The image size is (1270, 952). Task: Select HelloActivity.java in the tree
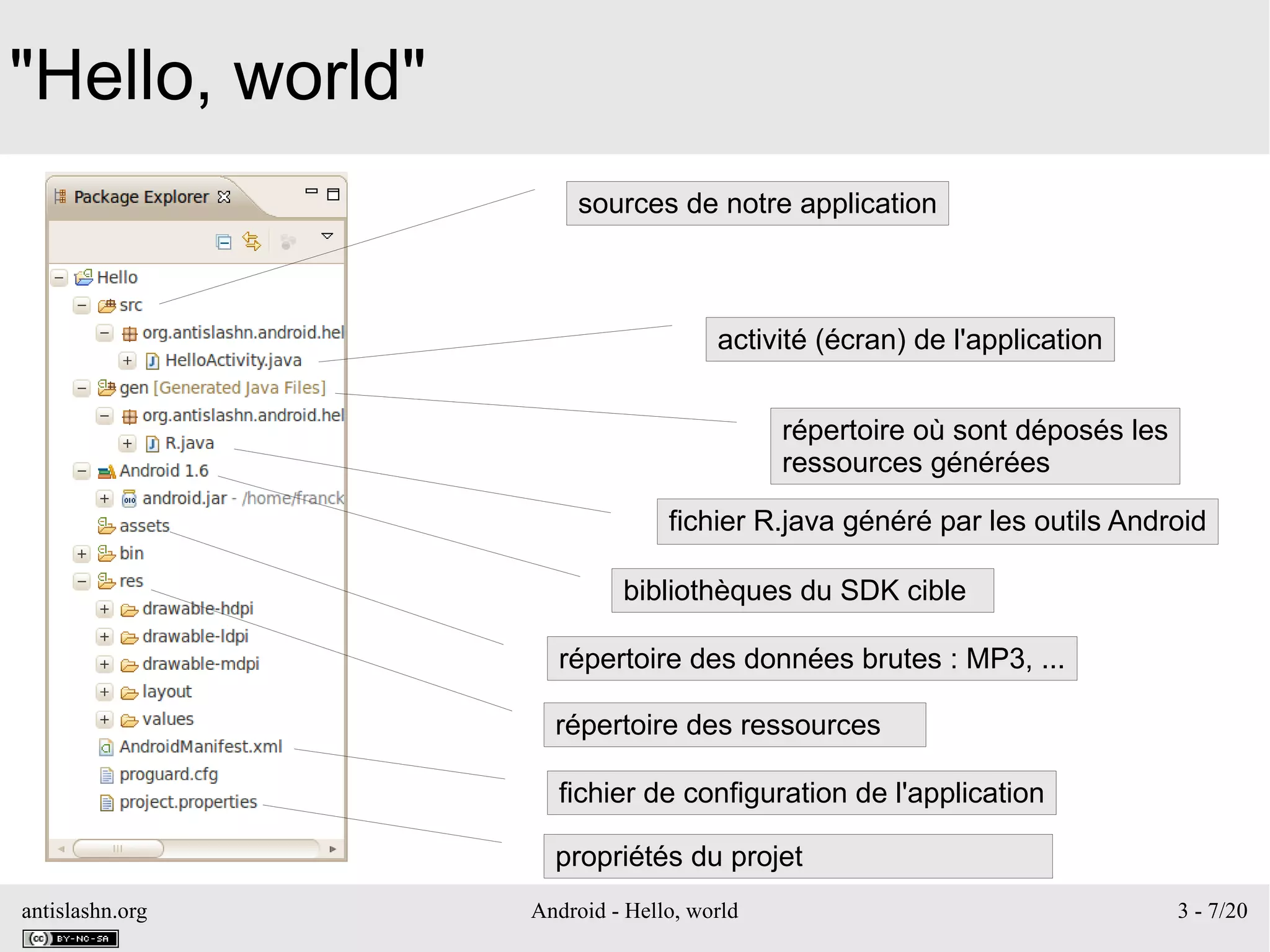(x=233, y=360)
